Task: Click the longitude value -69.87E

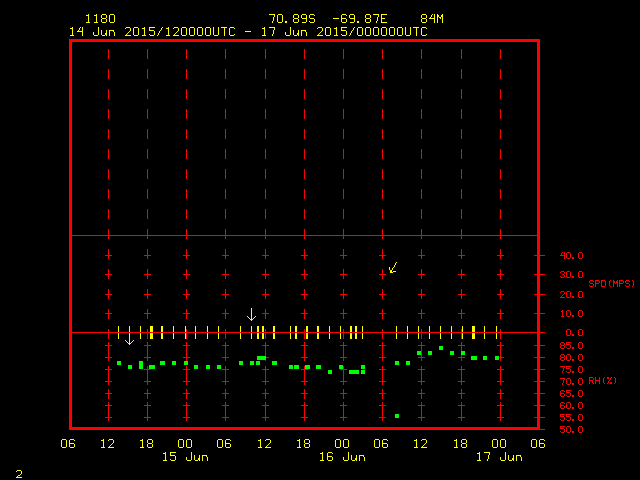Action: [x=362, y=19]
